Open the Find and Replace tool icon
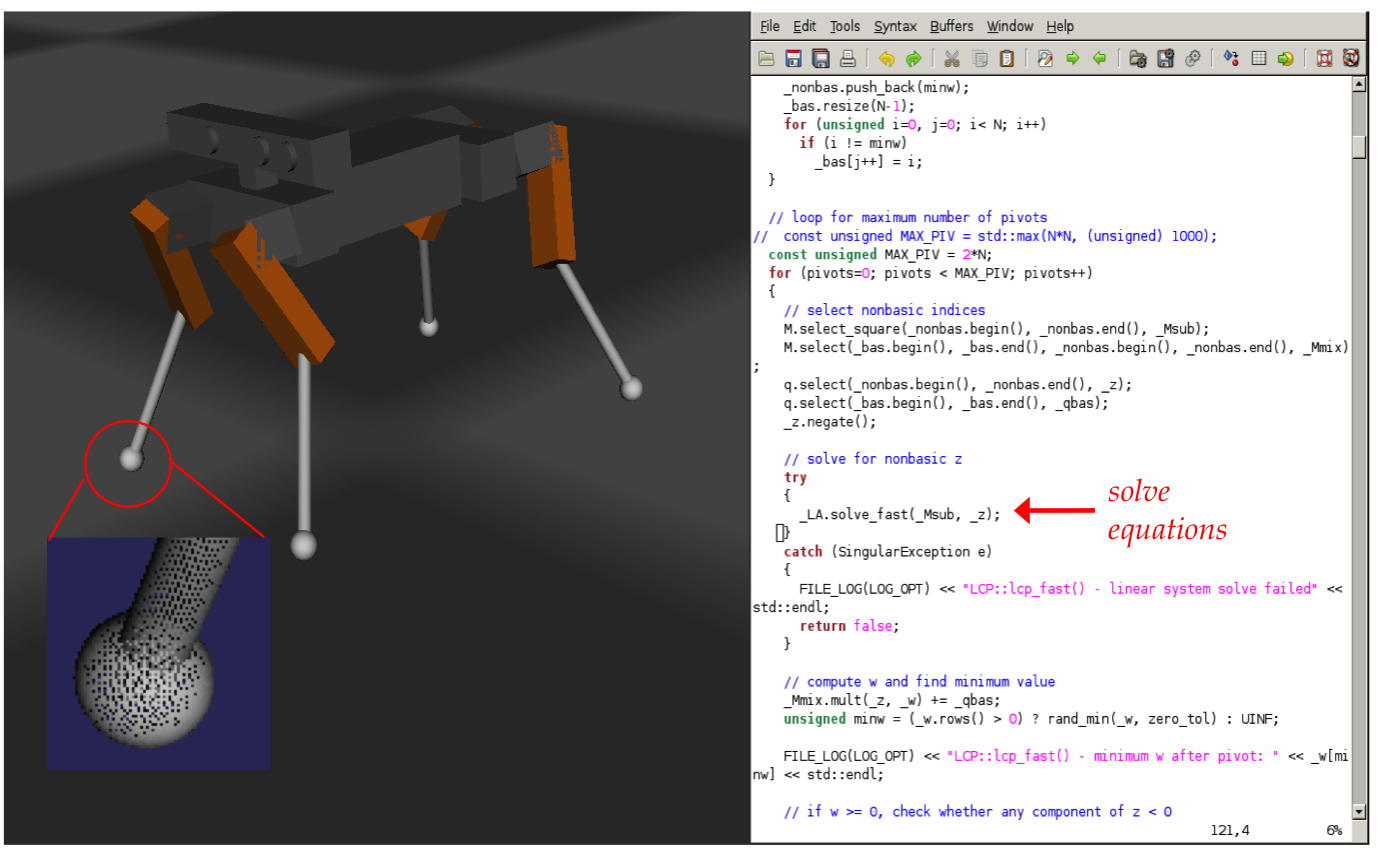This screenshot has height=856, width=1381. click(x=1045, y=58)
